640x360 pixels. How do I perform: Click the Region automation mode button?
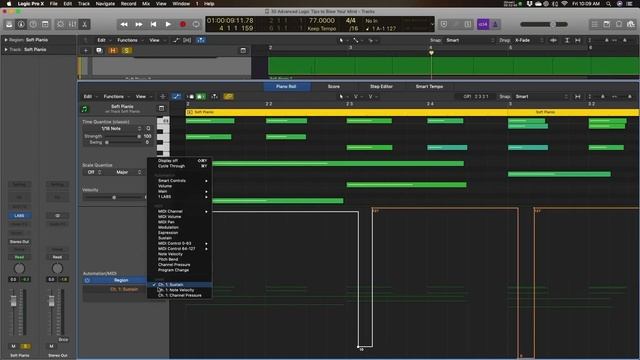pyautogui.click(x=121, y=280)
